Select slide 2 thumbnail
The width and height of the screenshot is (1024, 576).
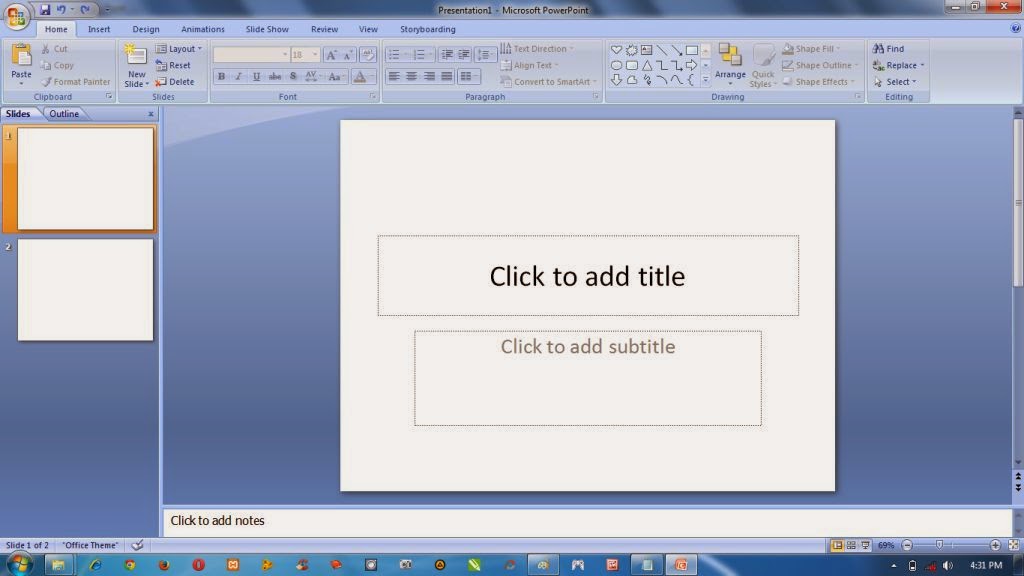tap(84, 290)
